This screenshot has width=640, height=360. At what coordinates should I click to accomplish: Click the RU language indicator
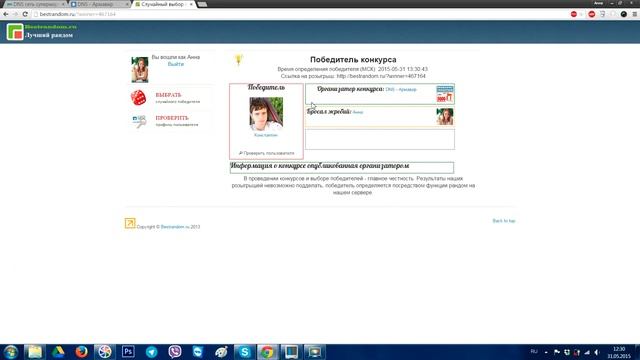(x=534, y=352)
